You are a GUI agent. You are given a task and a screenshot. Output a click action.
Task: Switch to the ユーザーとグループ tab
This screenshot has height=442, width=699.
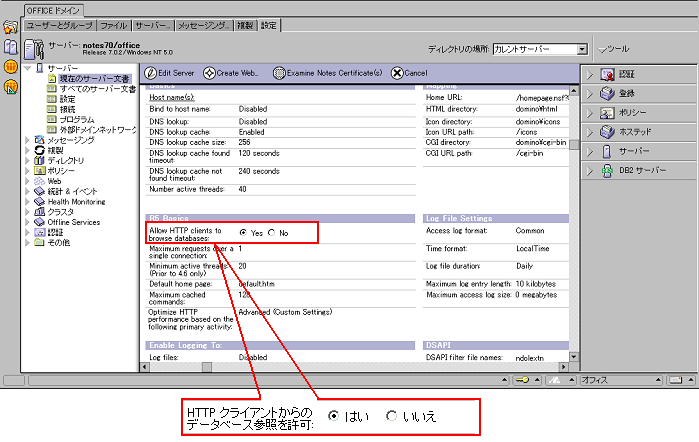59,25
